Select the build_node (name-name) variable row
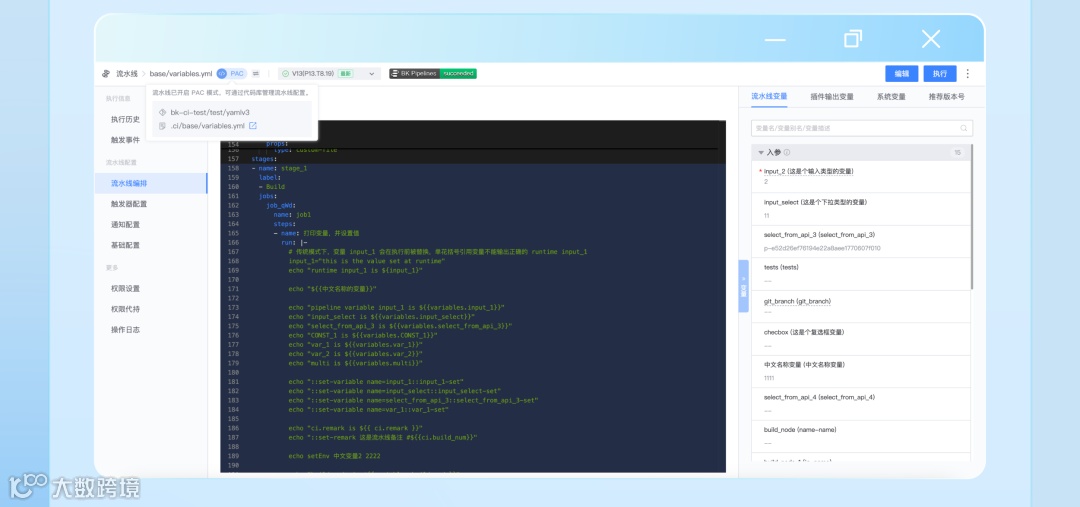 (861, 436)
